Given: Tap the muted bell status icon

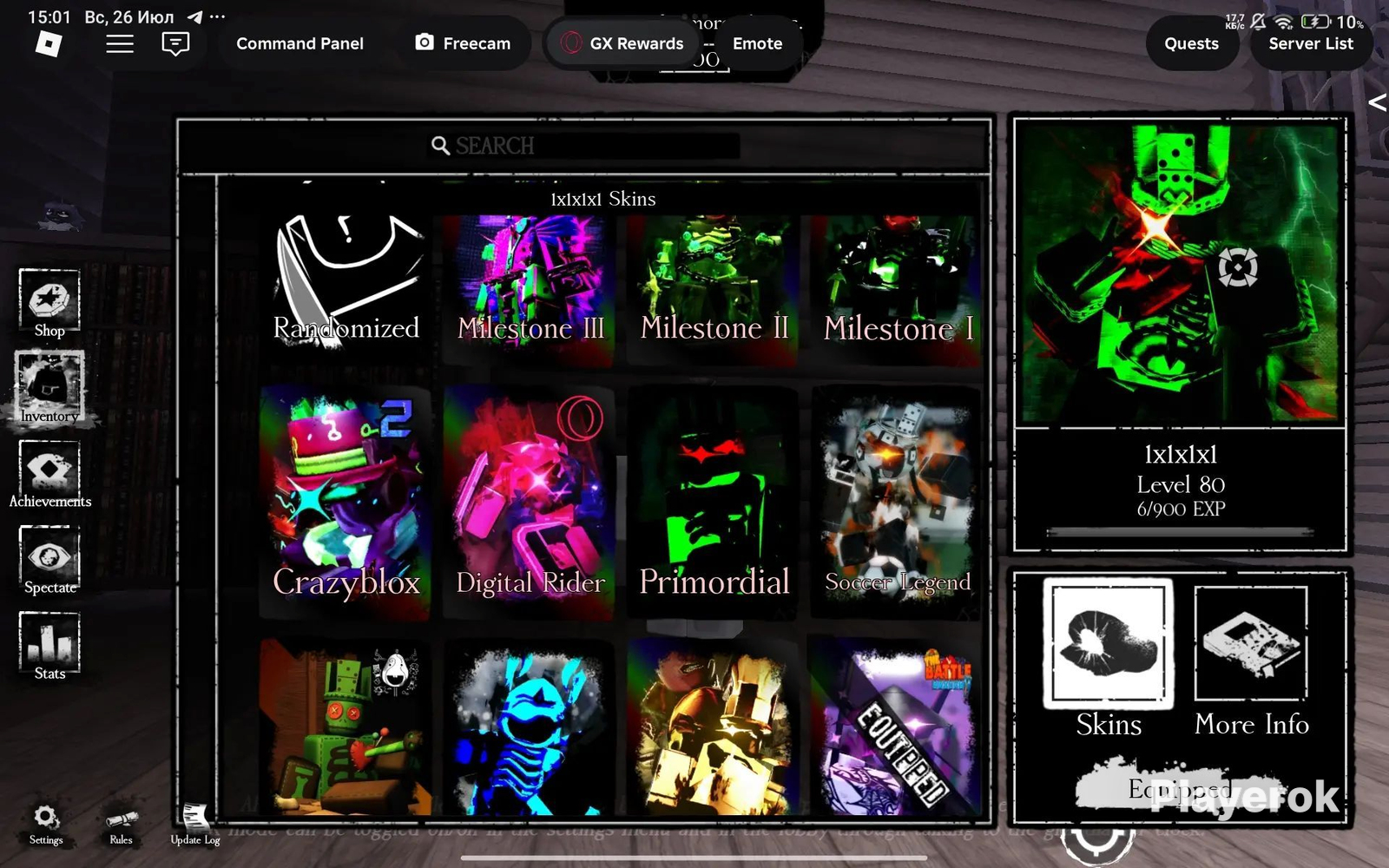Looking at the screenshot, I should point(1258,22).
